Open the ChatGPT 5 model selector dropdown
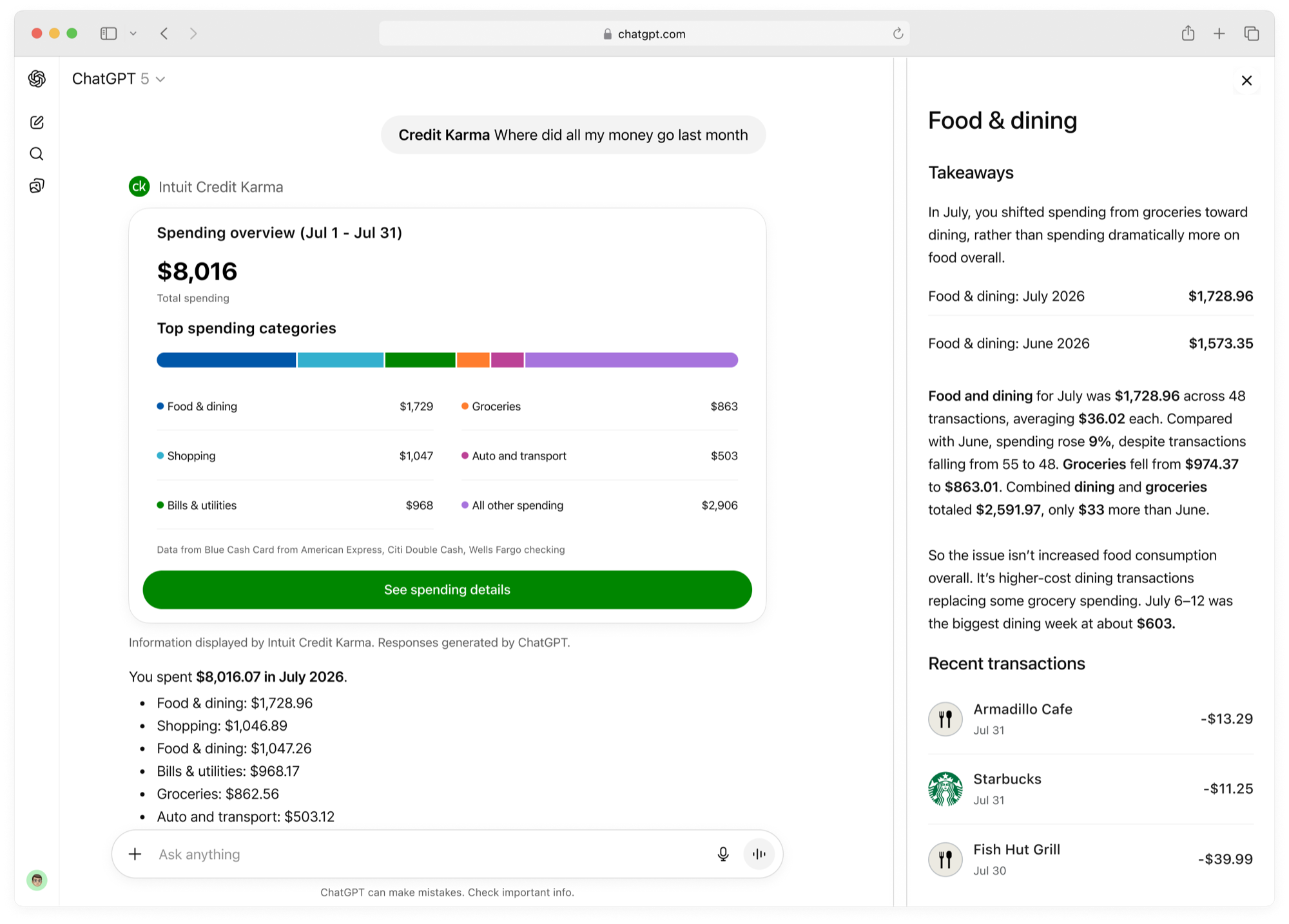The image size is (1289, 924). coord(119,79)
